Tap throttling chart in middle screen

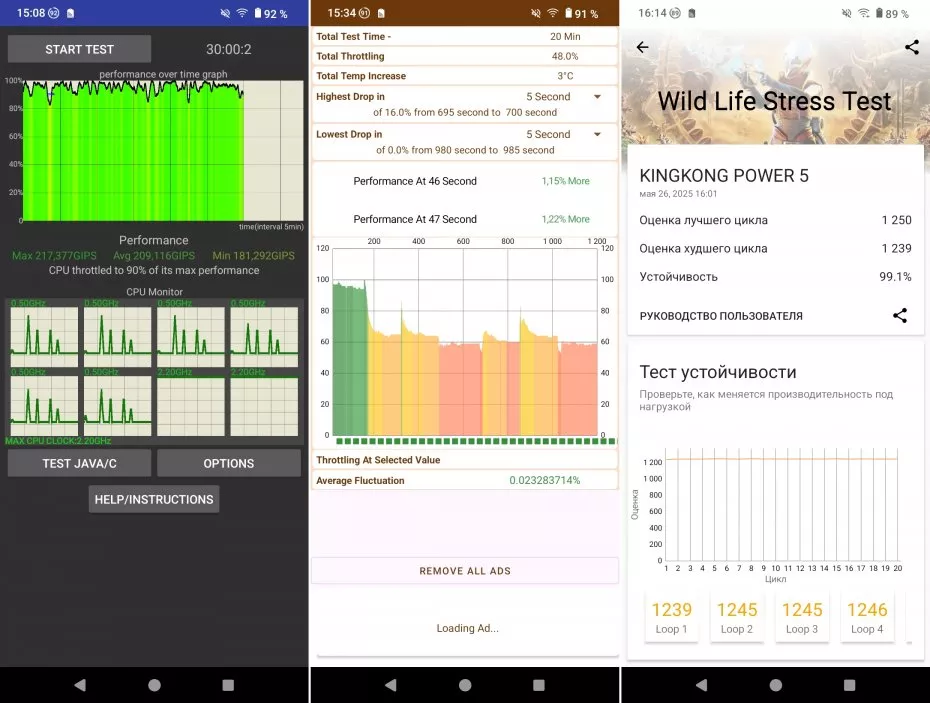coord(464,341)
